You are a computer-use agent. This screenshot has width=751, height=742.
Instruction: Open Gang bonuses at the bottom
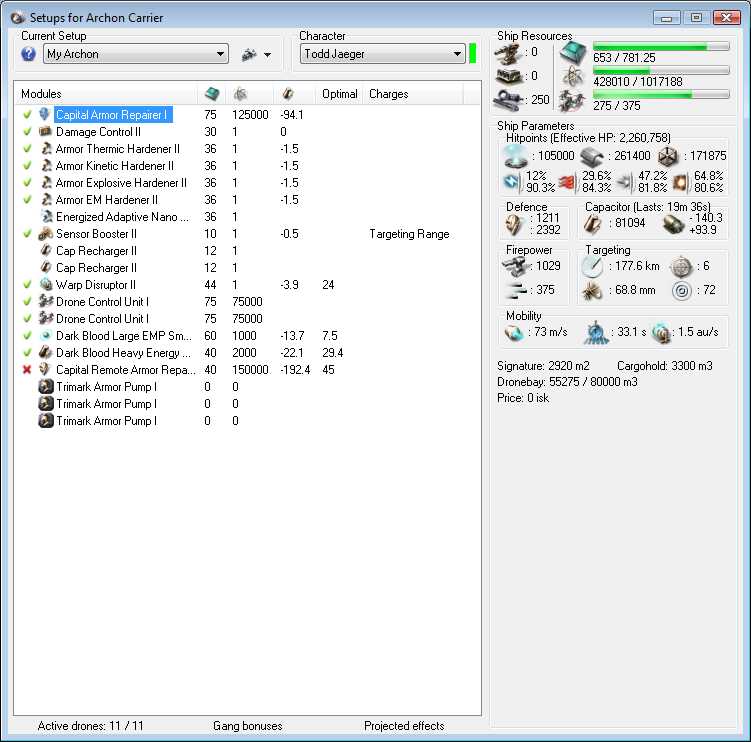tap(248, 726)
